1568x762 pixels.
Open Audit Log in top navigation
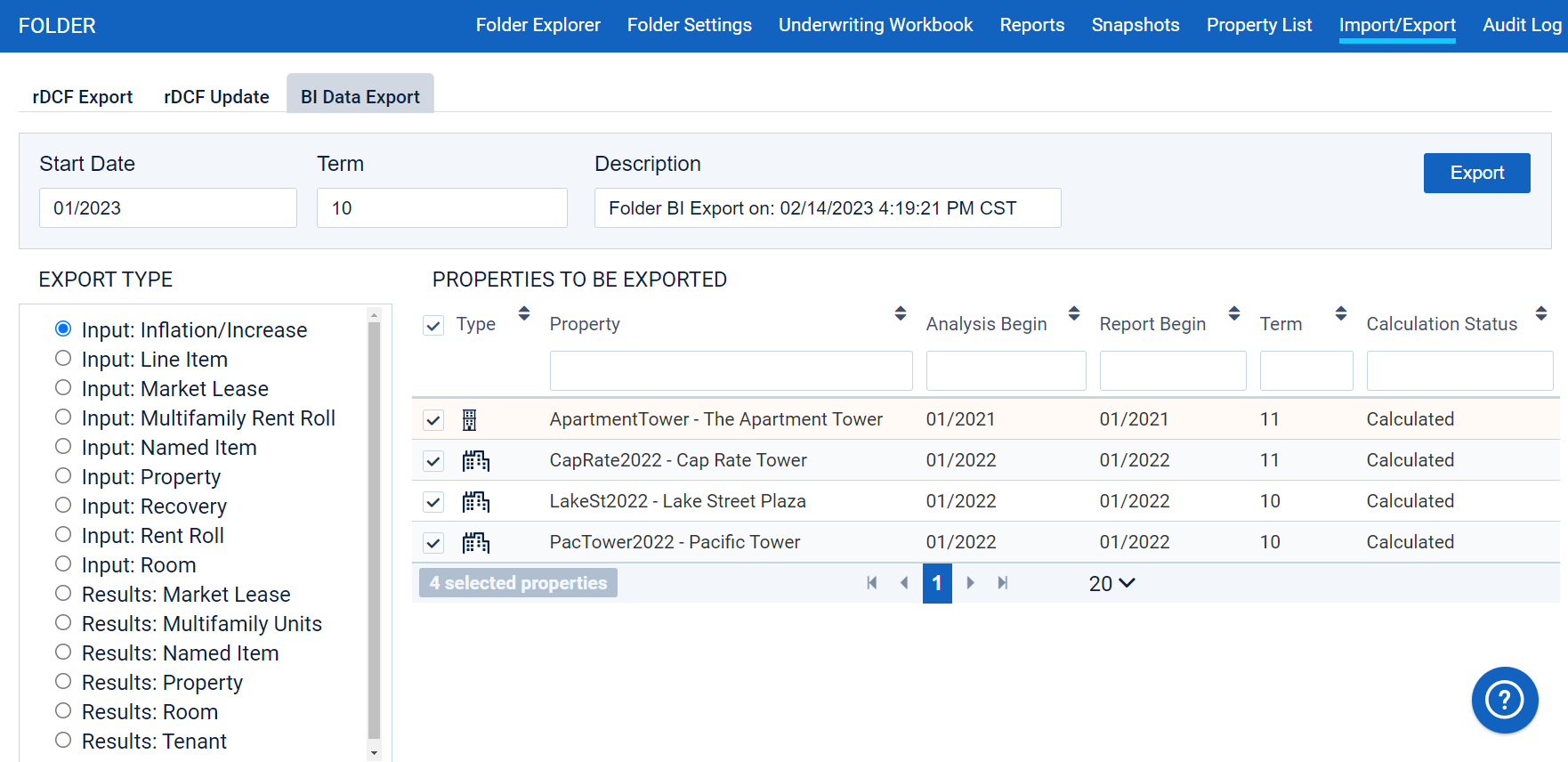[x=1523, y=25]
